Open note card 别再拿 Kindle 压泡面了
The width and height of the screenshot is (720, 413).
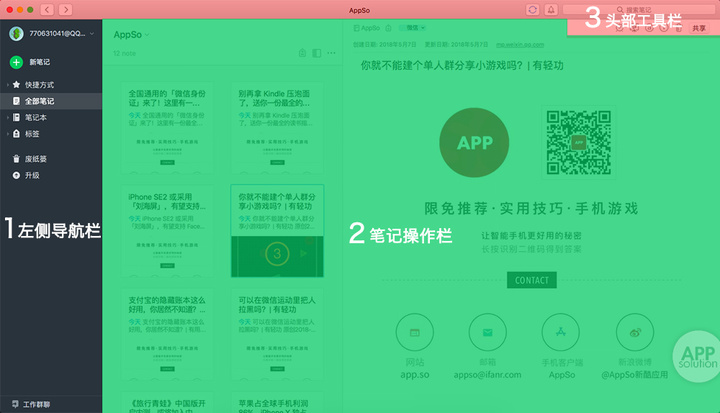tap(277, 128)
